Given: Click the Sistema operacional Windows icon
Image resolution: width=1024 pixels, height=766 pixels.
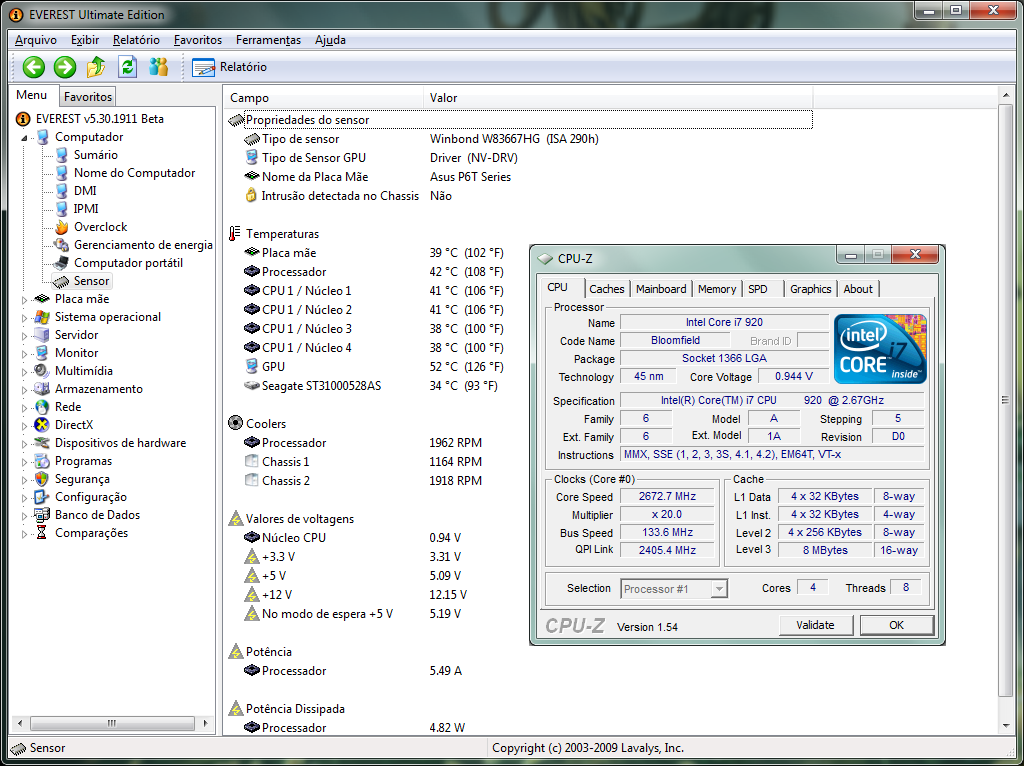Looking at the screenshot, I should coord(42,317).
